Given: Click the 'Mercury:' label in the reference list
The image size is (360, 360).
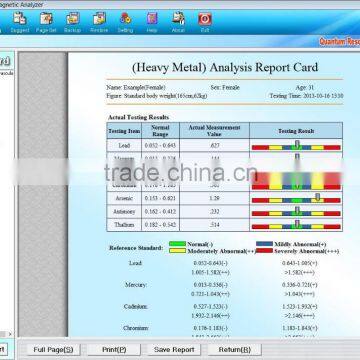Looking at the screenshot, I should pyautogui.click(x=136, y=285).
